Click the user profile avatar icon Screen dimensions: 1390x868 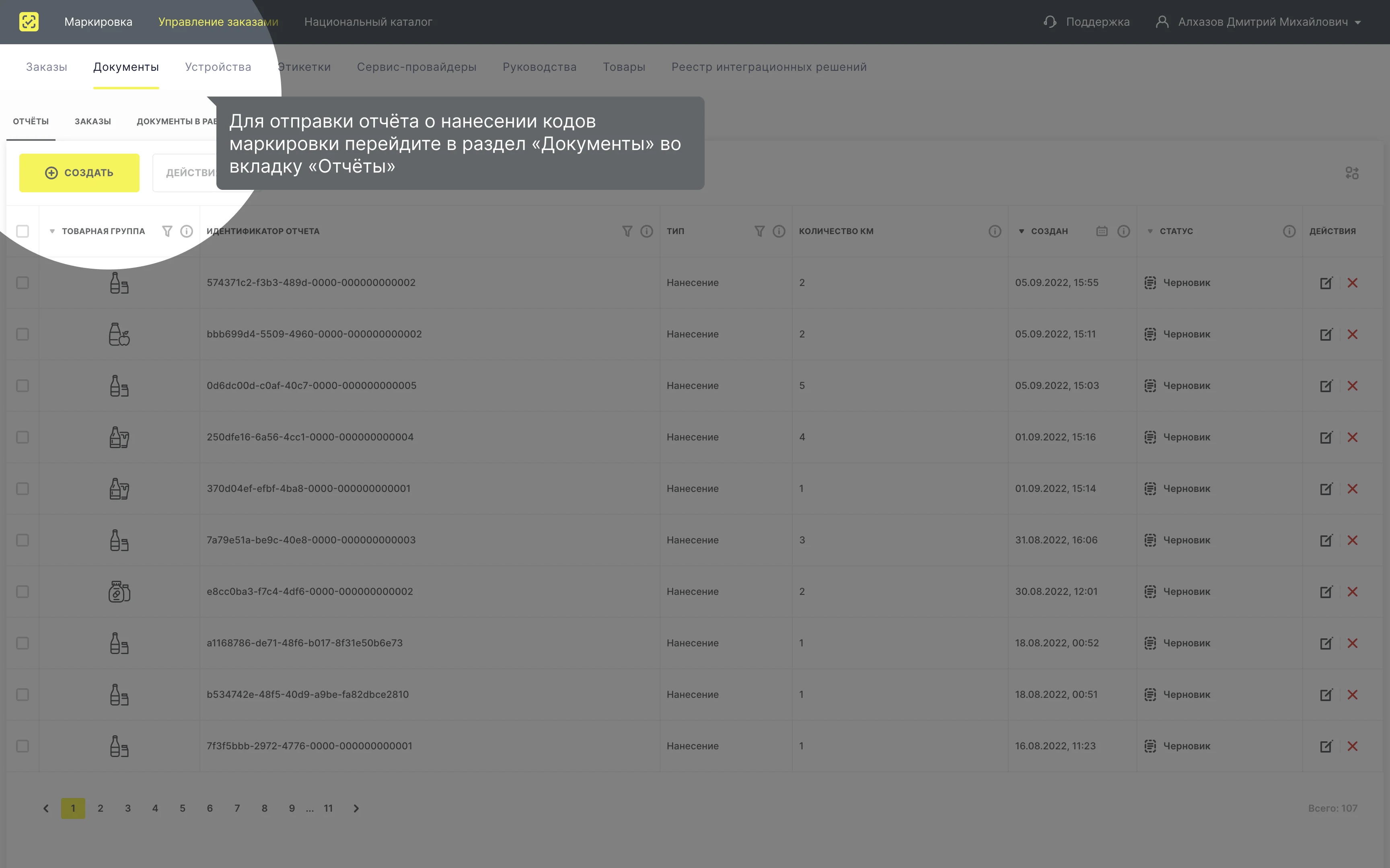pos(1162,22)
